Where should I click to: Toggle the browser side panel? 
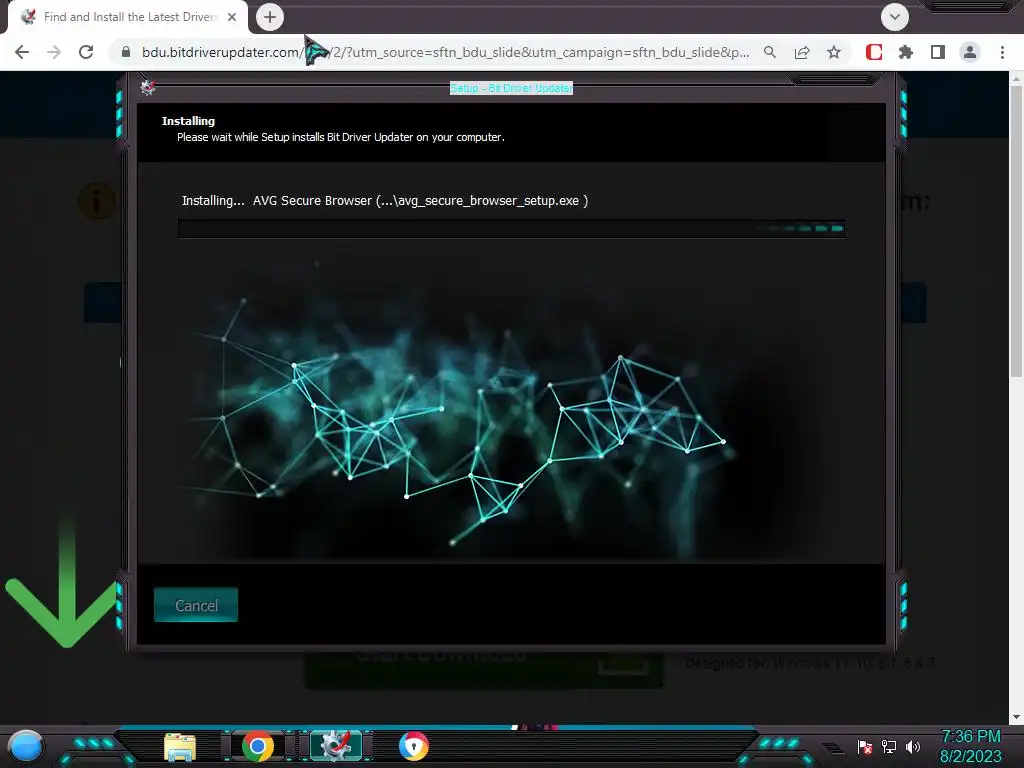coord(938,52)
